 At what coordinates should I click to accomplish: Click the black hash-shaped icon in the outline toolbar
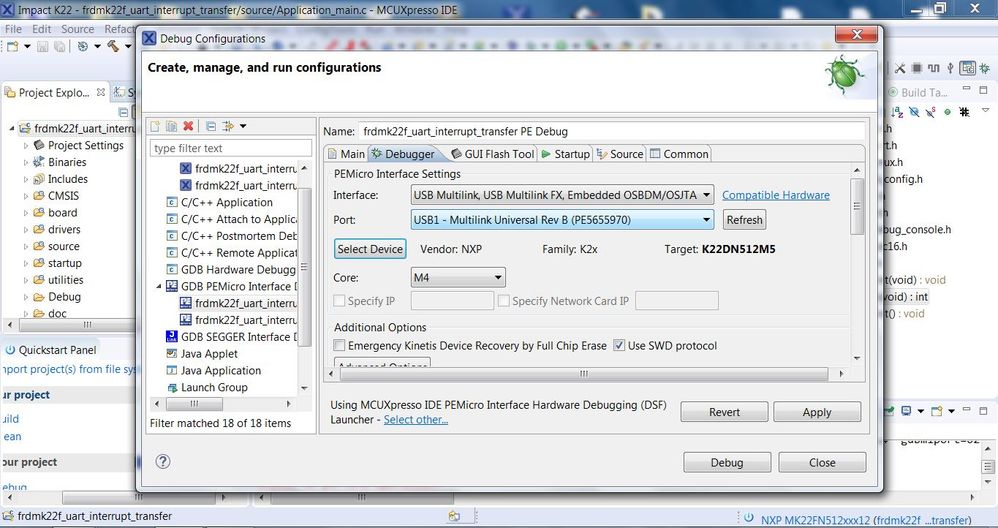(964, 112)
